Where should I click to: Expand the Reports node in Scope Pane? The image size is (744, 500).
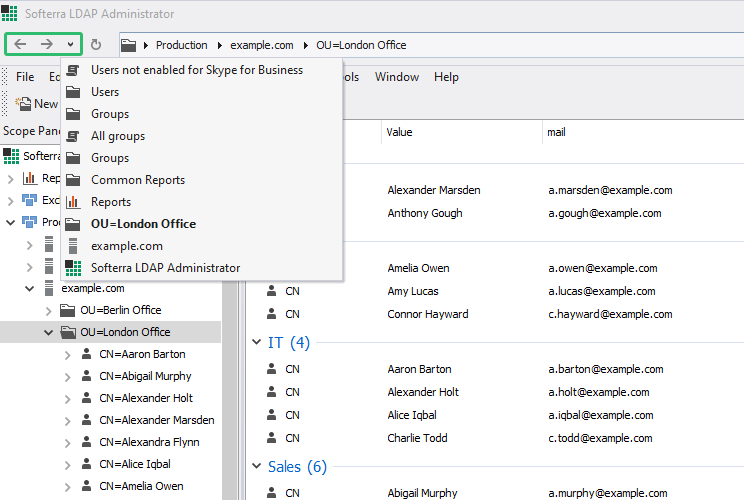(x=10, y=179)
